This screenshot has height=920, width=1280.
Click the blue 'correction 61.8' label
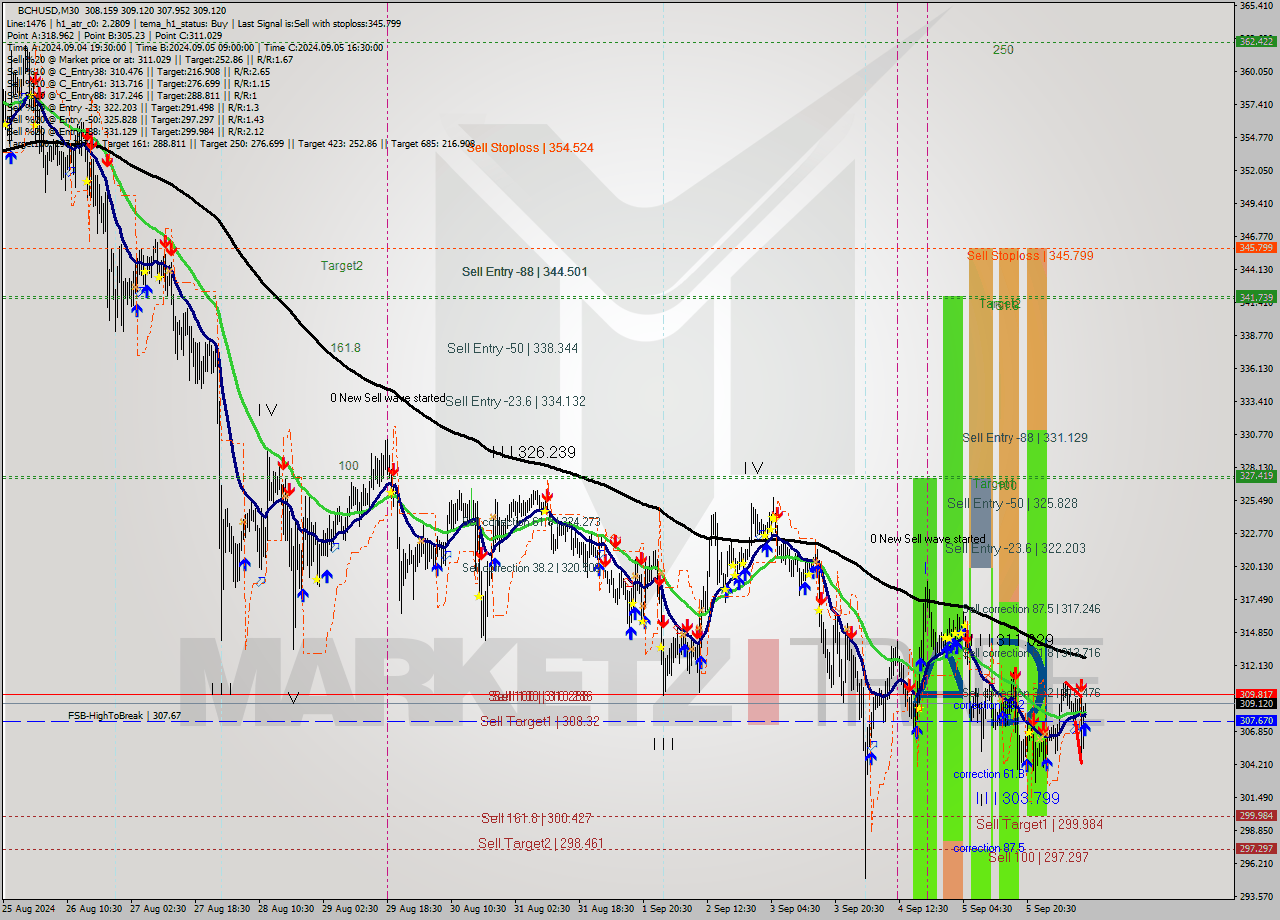(989, 775)
